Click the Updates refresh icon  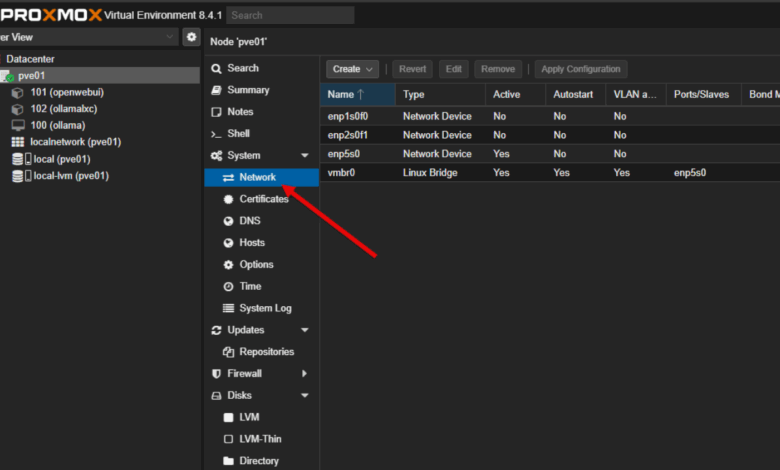point(216,330)
